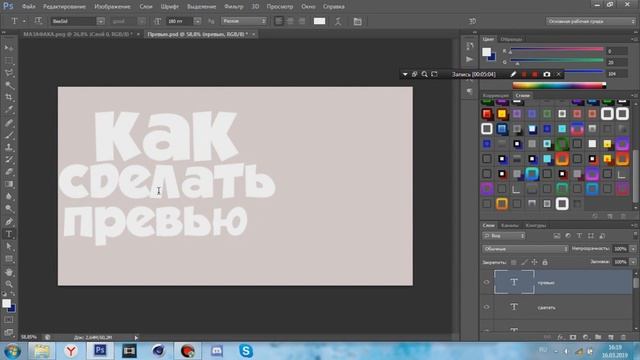Select the Zoom tool in toolbox
640x360 pixels.
pos(9,284)
